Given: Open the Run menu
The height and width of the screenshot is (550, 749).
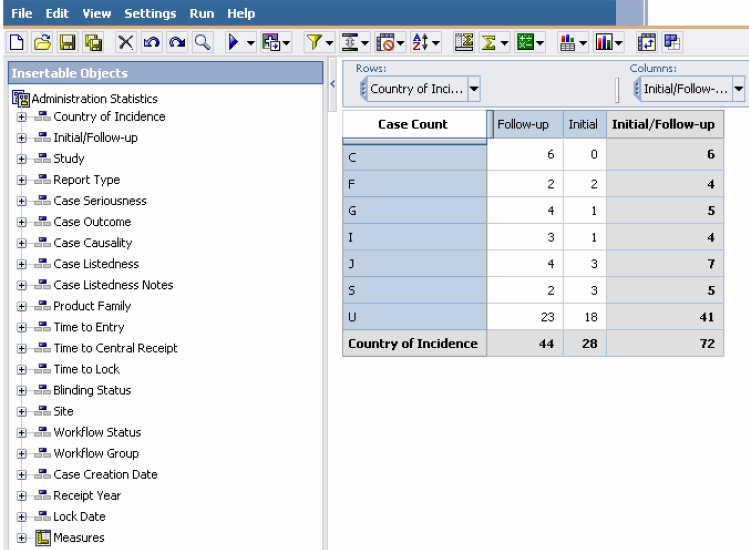Looking at the screenshot, I should click(202, 13).
